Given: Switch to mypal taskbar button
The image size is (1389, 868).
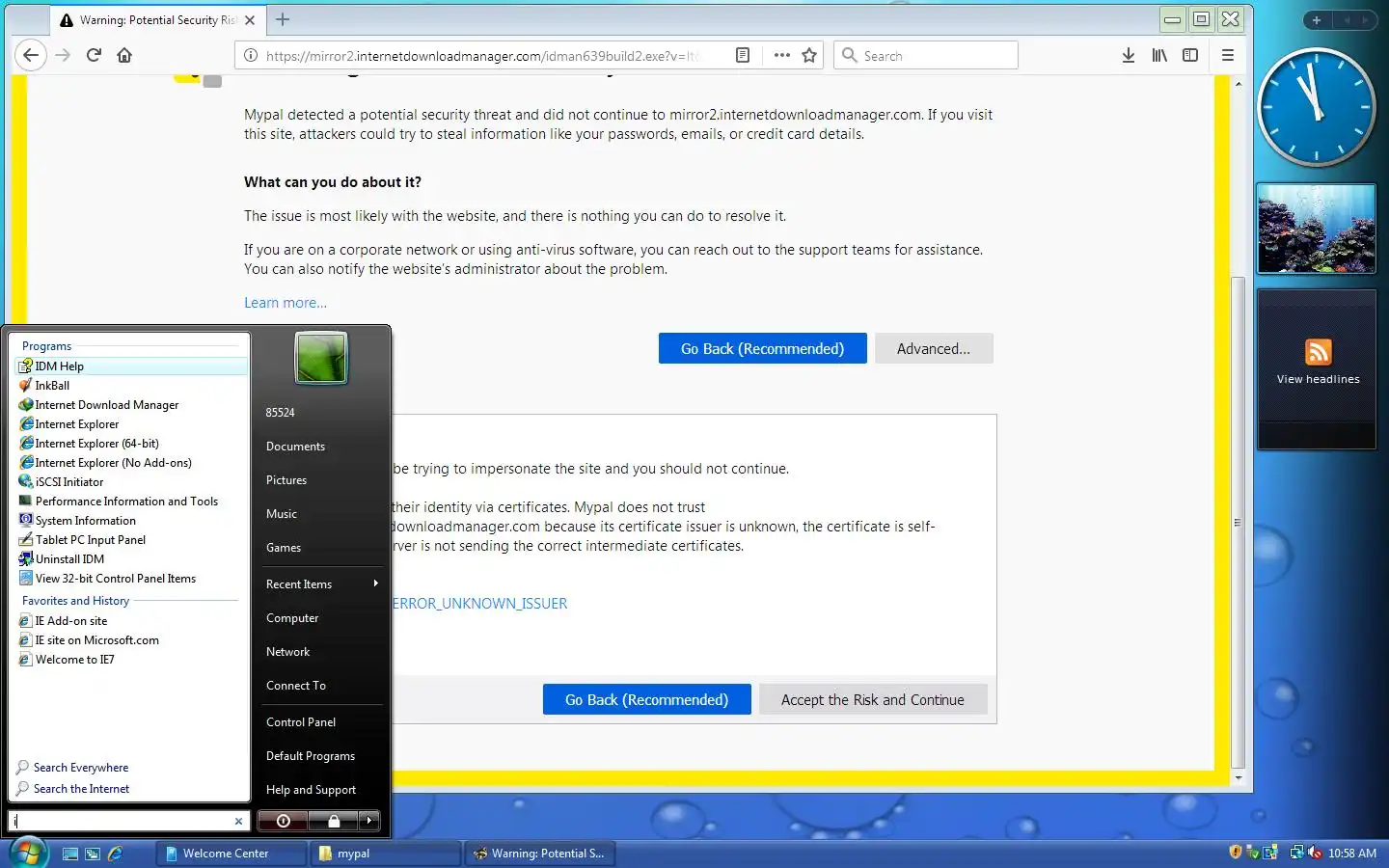Looking at the screenshot, I should pos(386,854).
